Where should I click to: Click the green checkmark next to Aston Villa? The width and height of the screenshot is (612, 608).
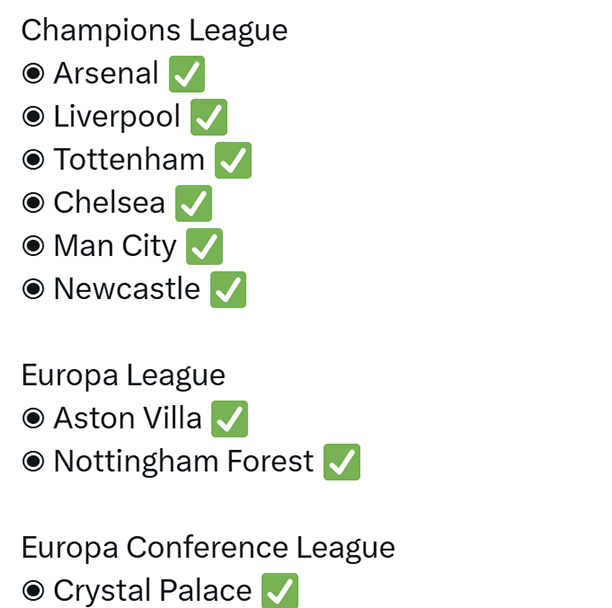point(230,419)
